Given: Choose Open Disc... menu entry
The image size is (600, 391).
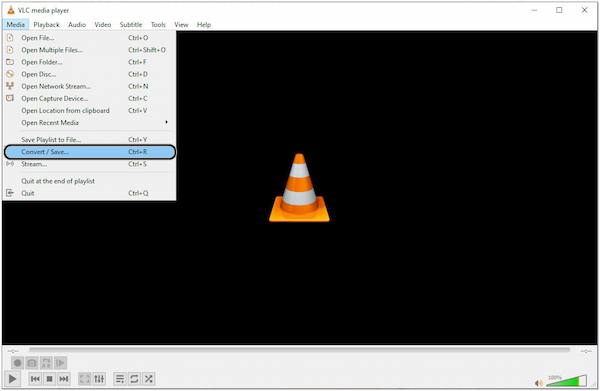Looking at the screenshot, I should [x=90, y=74].
